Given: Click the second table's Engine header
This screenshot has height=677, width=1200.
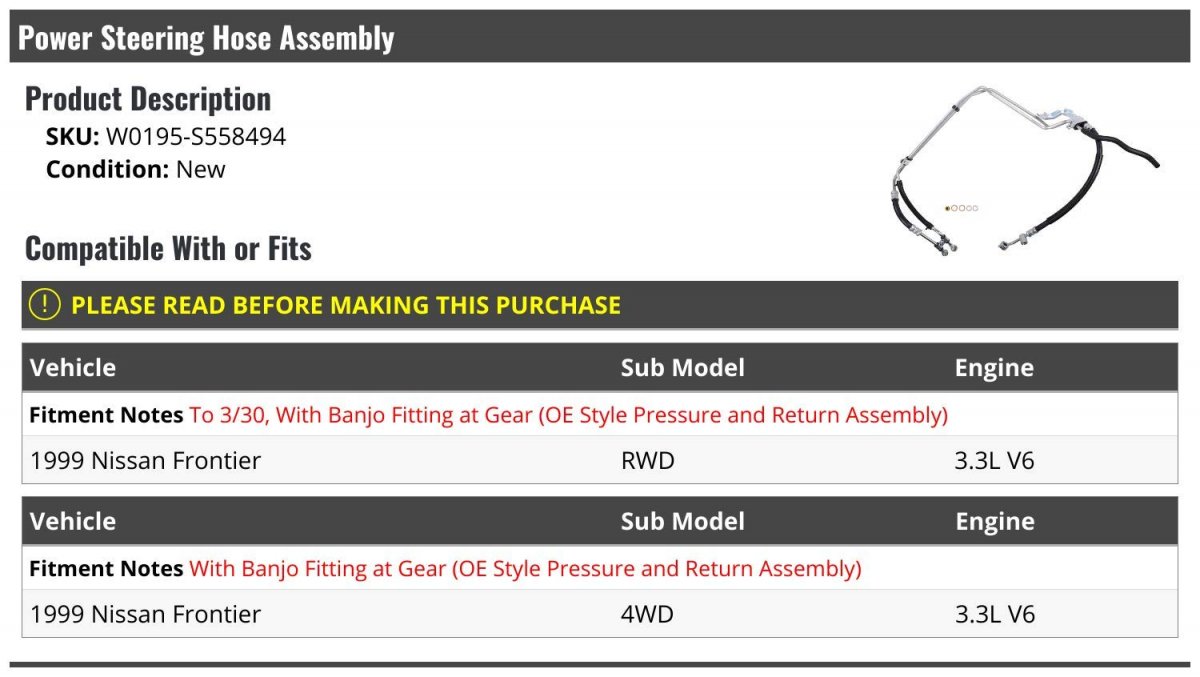Looking at the screenshot, I should point(994,521).
